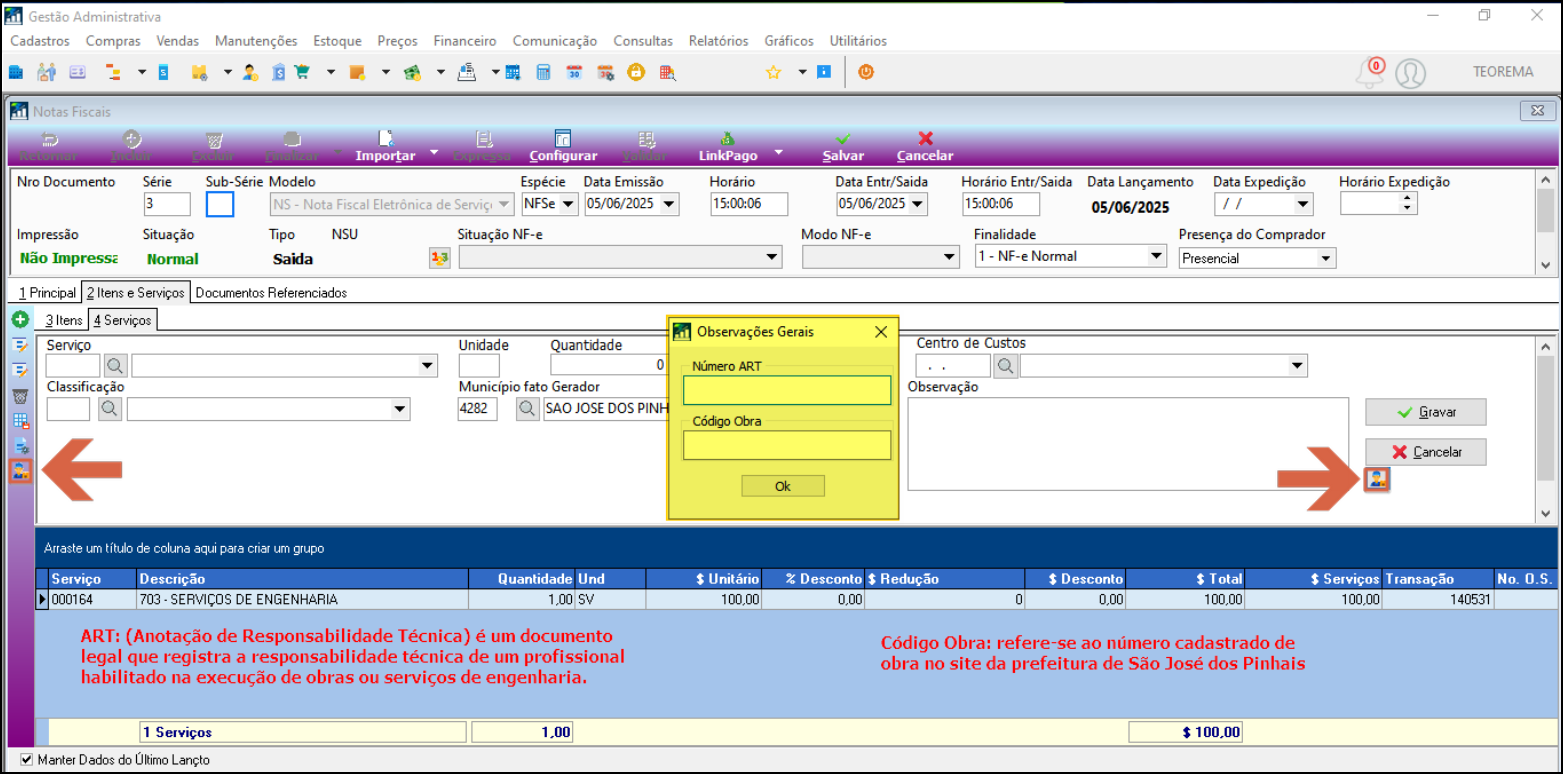Click the Número ART input field
The height and width of the screenshot is (774, 1563).
(x=787, y=390)
